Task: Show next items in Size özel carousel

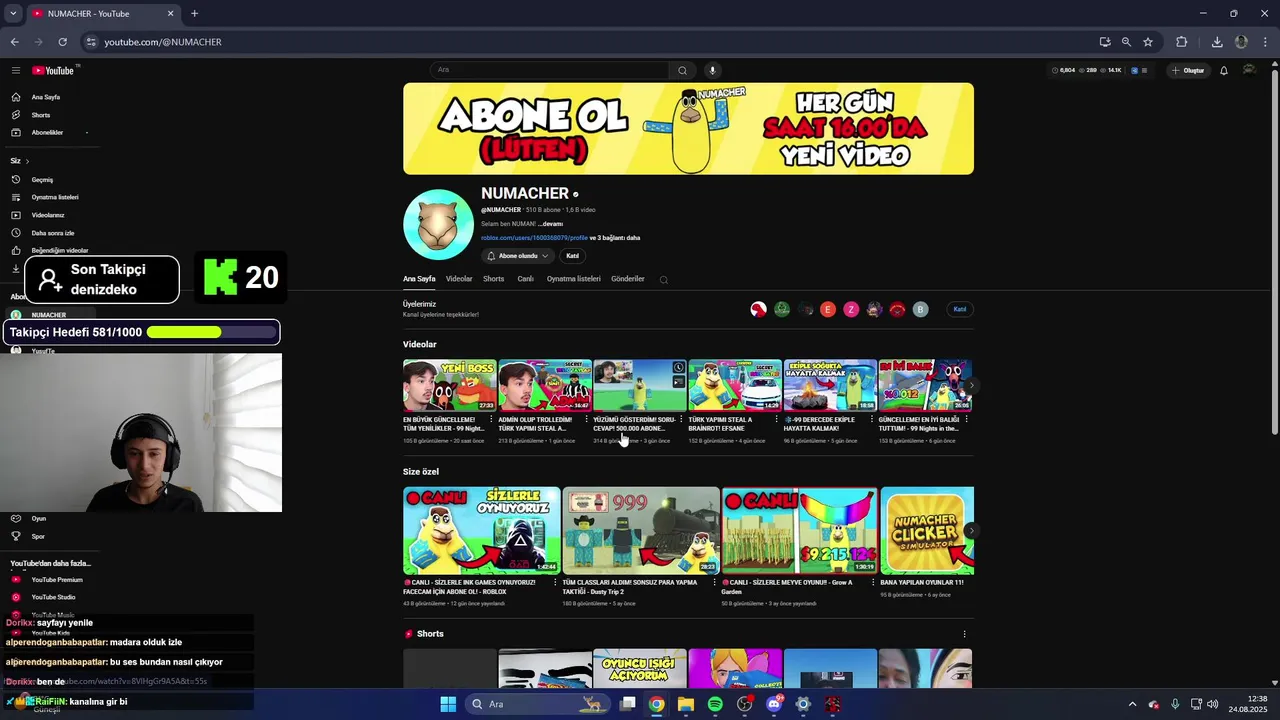Action: click(x=971, y=531)
